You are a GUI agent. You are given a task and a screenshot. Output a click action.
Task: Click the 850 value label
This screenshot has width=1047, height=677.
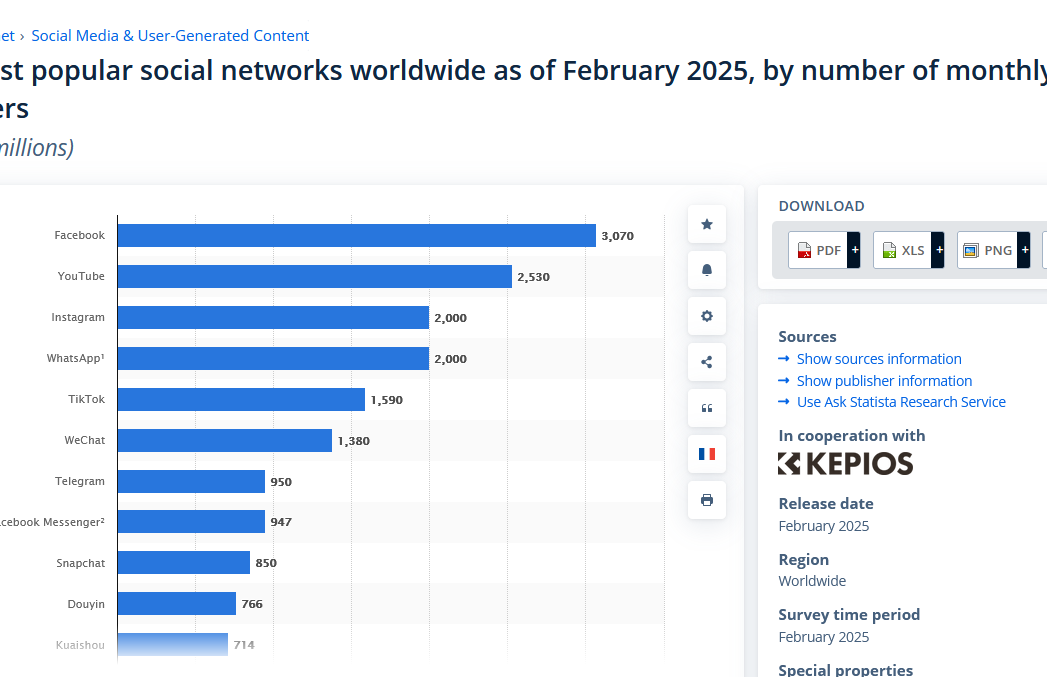pos(266,563)
